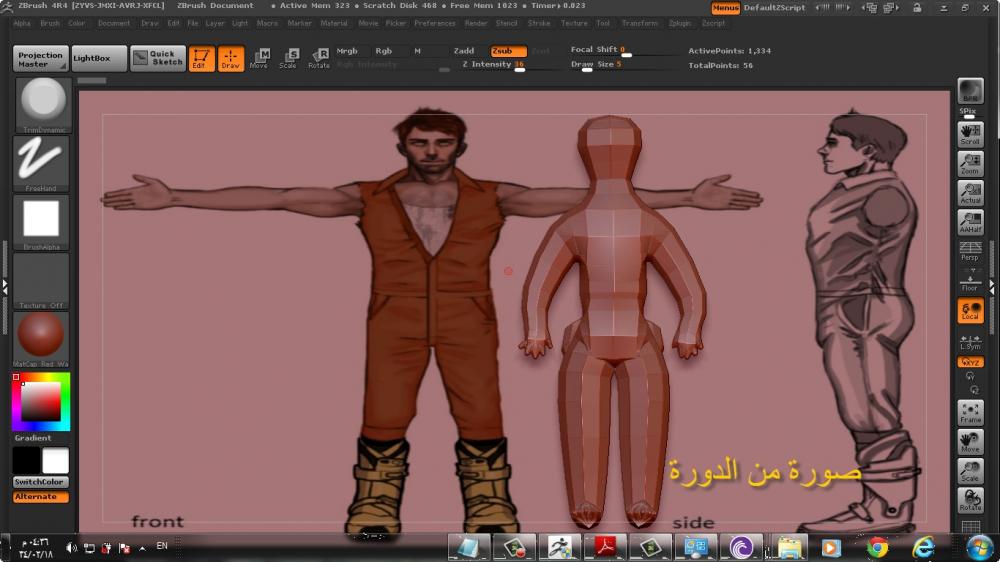The width and height of the screenshot is (1000, 562).
Task: Click the Scroll canvas icon
Action: [970, 134]
